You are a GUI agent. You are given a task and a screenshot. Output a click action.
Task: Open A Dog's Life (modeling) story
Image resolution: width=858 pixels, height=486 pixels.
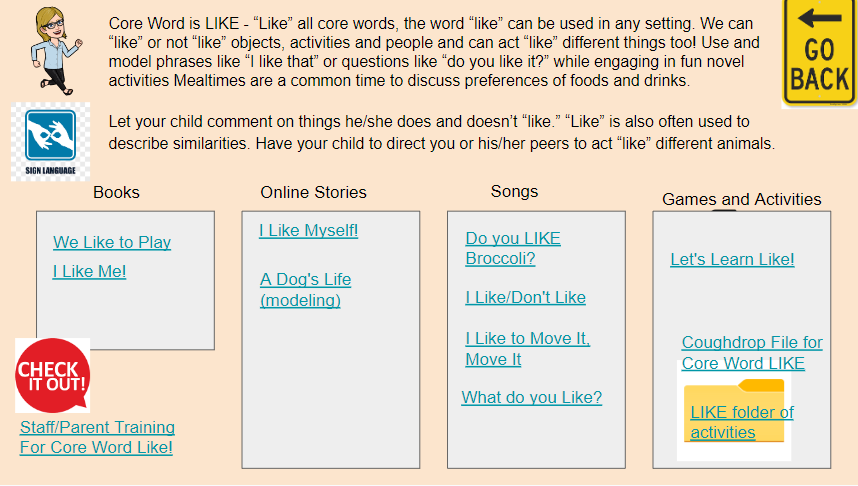[x=306, y=290]
